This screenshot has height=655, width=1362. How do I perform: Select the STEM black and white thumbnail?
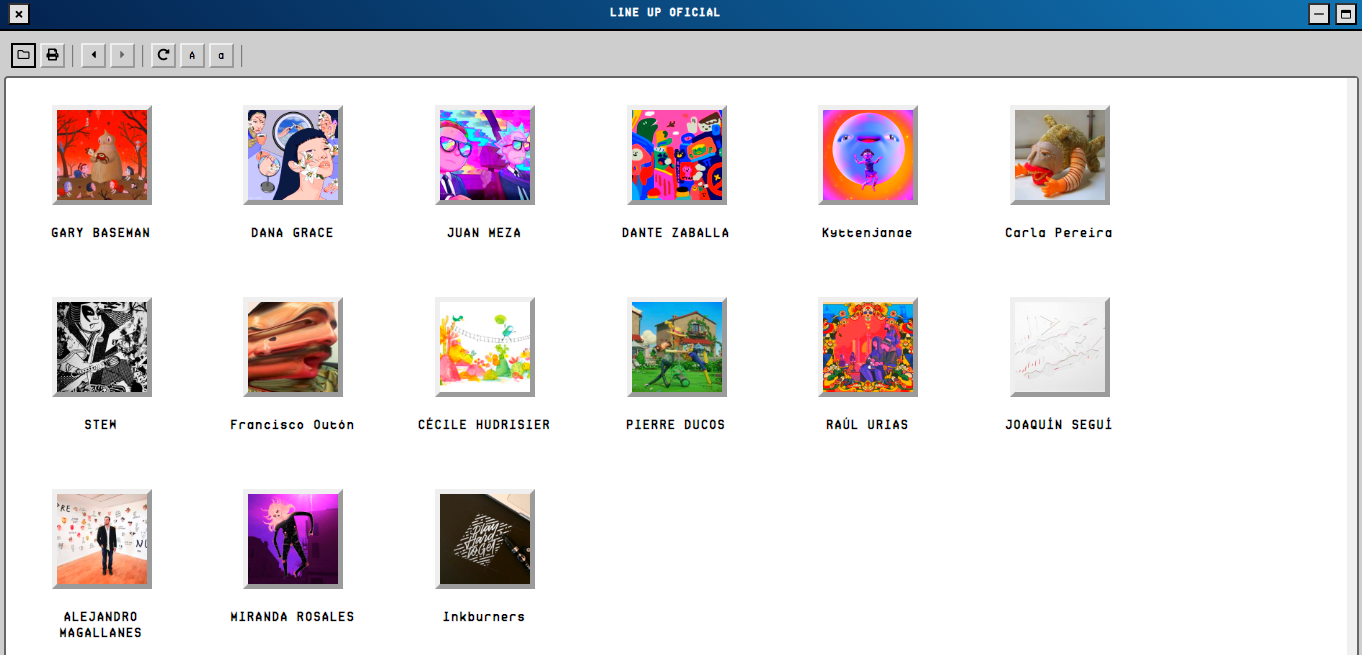click(x=101, y=347)
